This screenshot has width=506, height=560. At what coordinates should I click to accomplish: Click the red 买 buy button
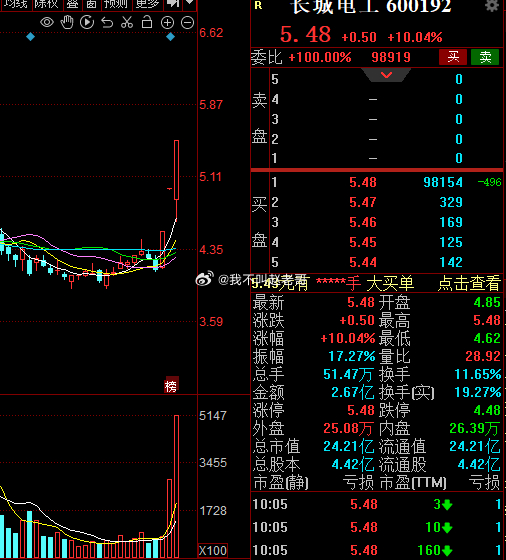453,57
